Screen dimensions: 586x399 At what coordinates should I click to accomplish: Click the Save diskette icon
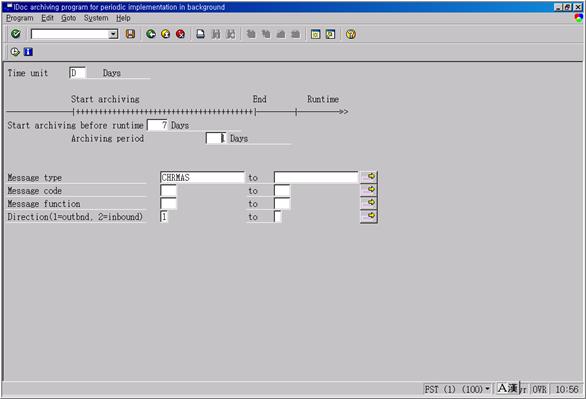click(x=130, y=34)
